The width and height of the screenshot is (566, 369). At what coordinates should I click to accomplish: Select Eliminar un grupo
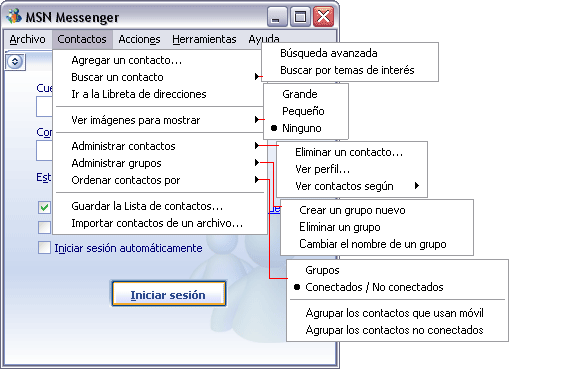coord(377,227)
